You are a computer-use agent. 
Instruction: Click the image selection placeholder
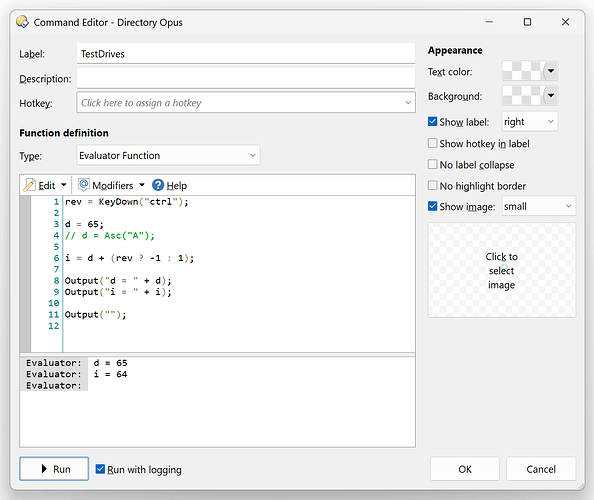click(502, 270)
